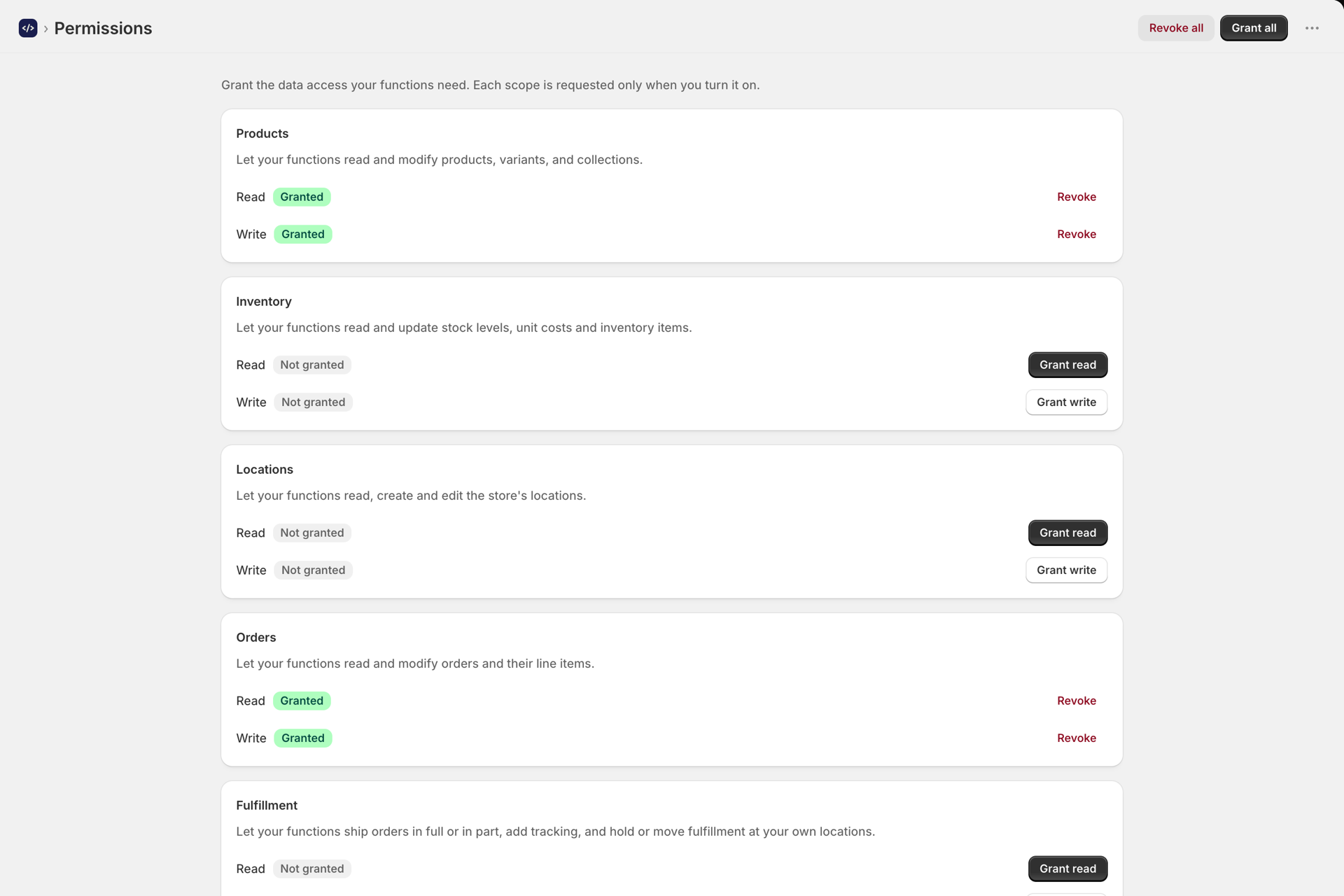Revoke Products read permission
Viewport: 1344px width, 896px height.
pyautogui.click(x=1077, y=197)
